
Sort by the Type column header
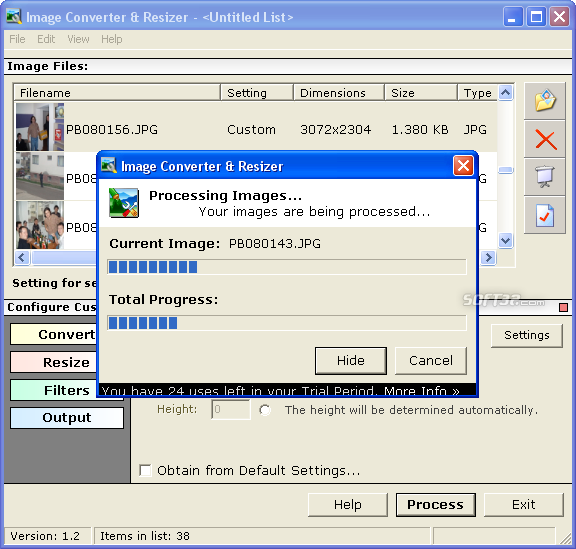(478, 93)
